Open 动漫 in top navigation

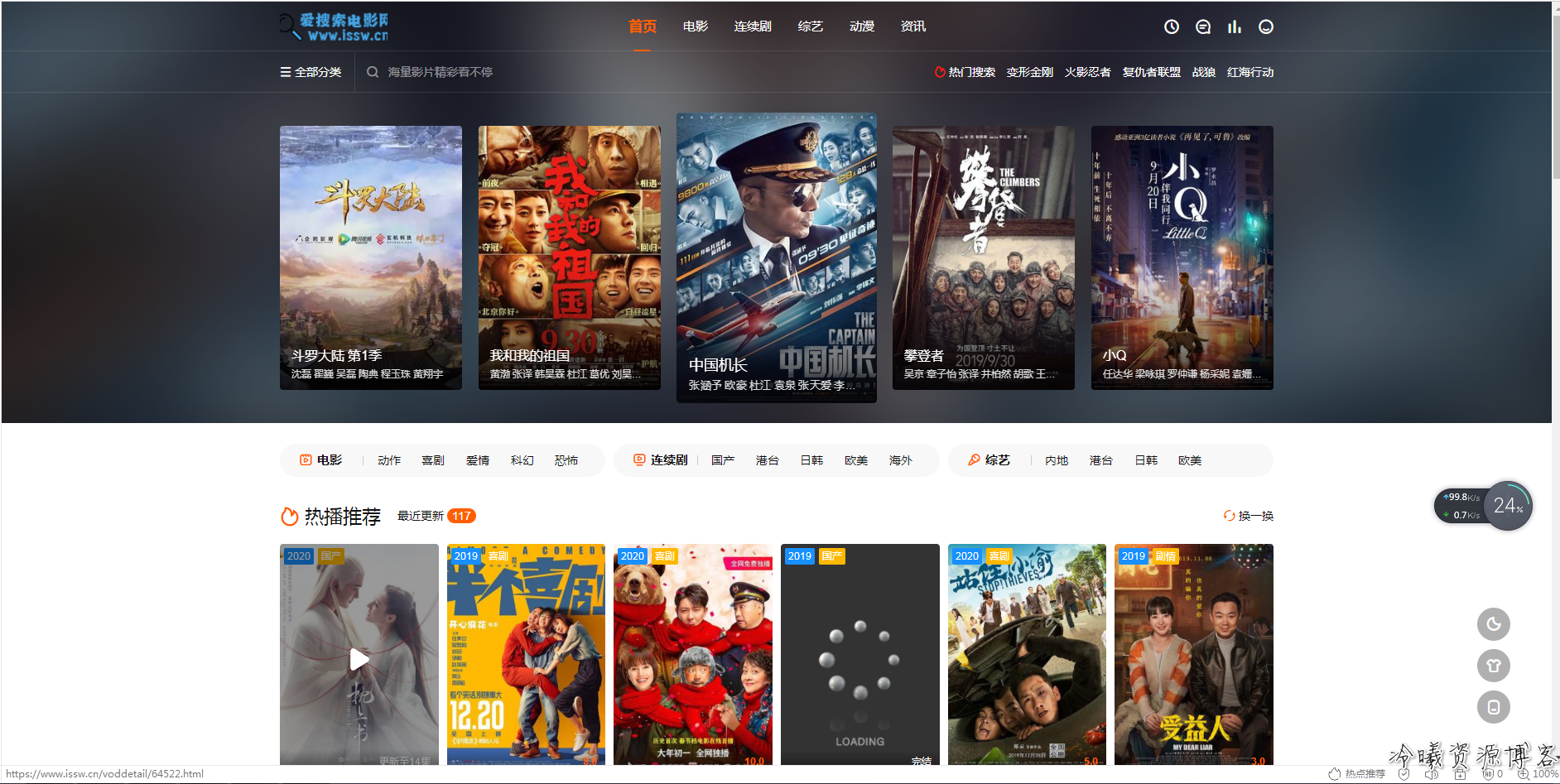862,26
